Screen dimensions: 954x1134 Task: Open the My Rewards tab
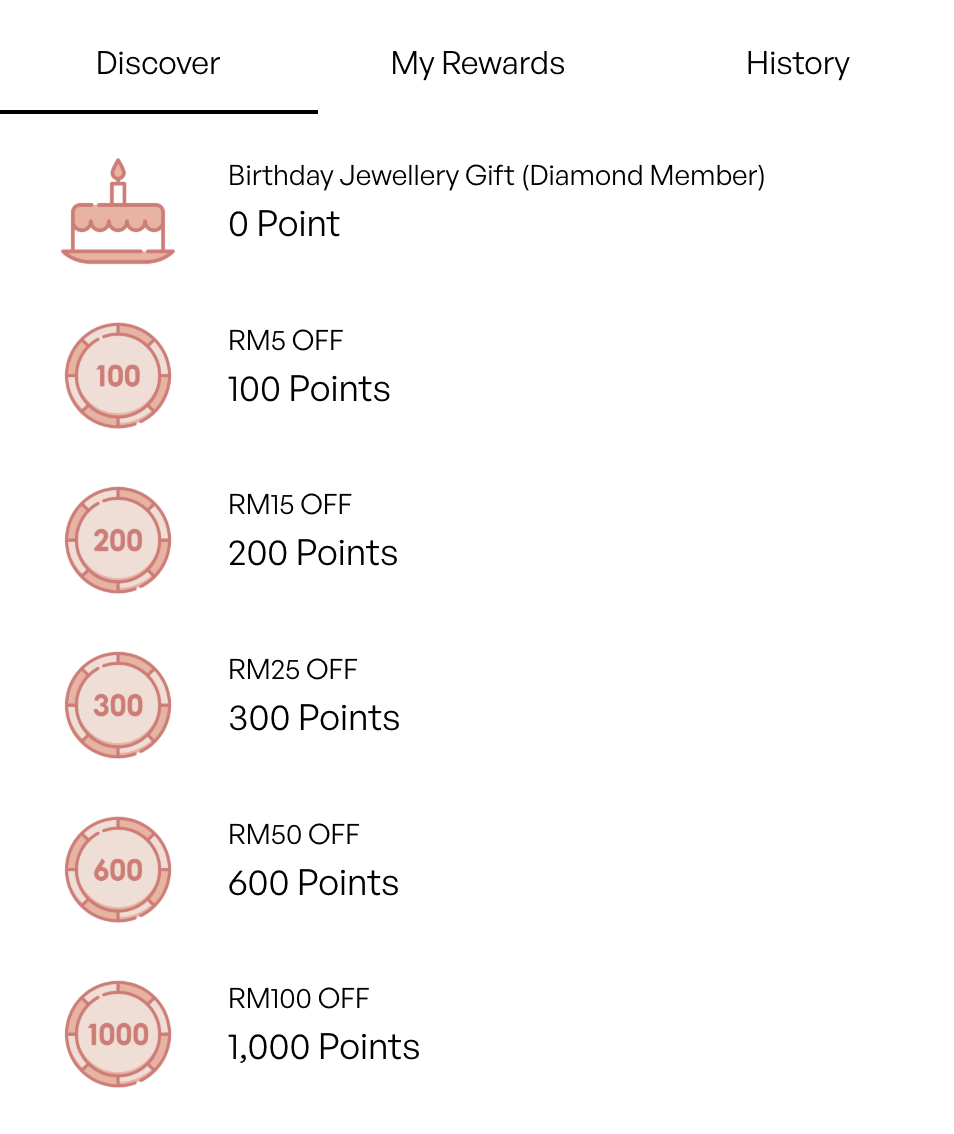477,64
